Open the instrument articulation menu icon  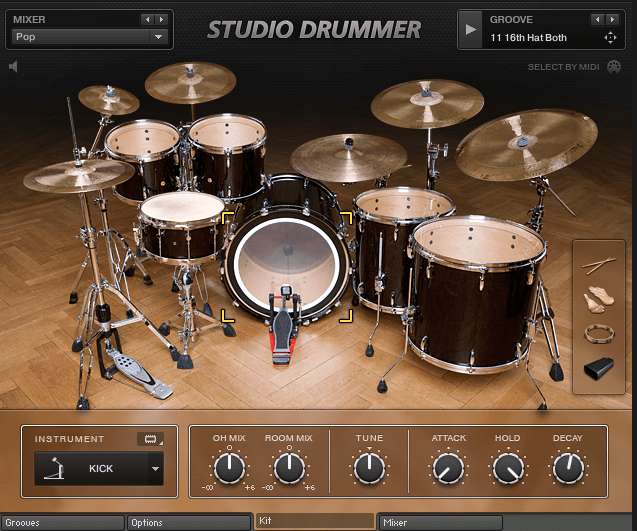click(x=151, y=439)
